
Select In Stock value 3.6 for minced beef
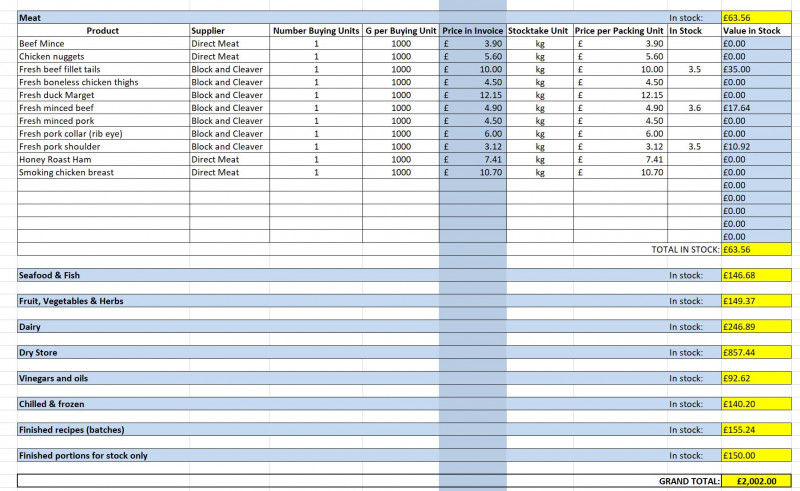tap(694, 108)
